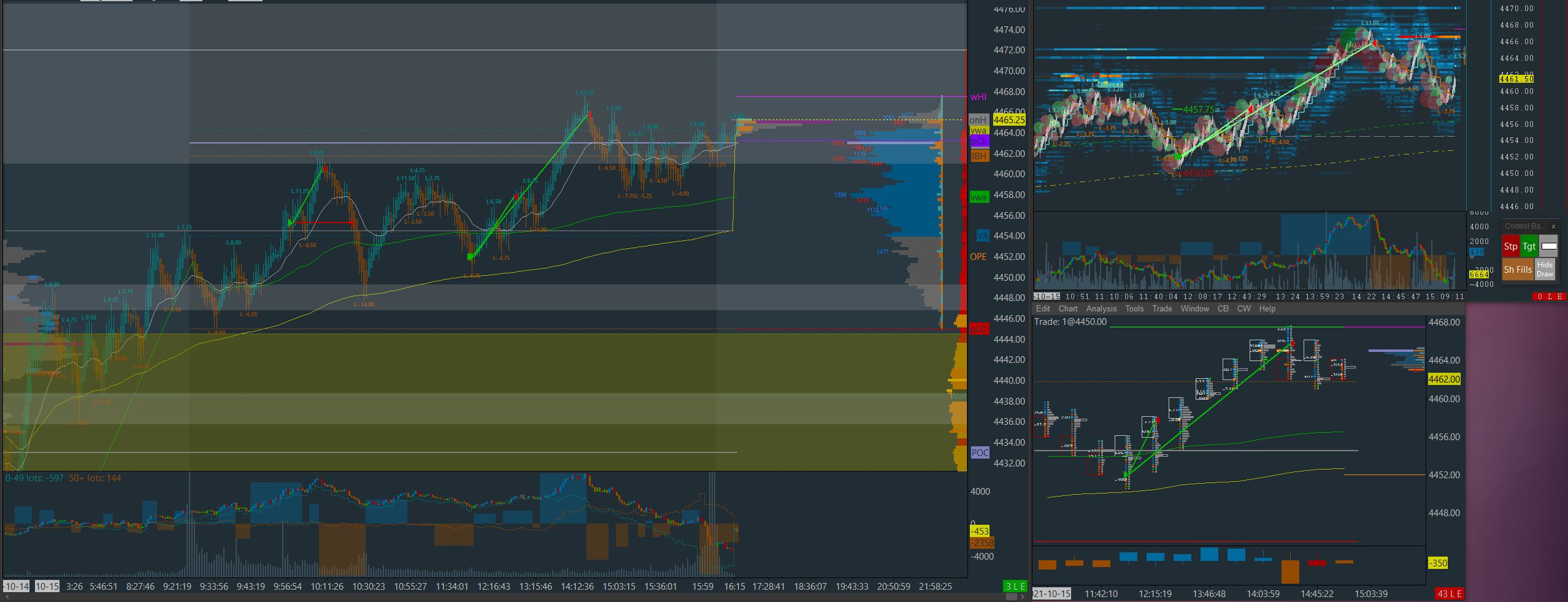1568x602 pixels.
Task: Open the Help menu
Action: [x=1267, y=309]
